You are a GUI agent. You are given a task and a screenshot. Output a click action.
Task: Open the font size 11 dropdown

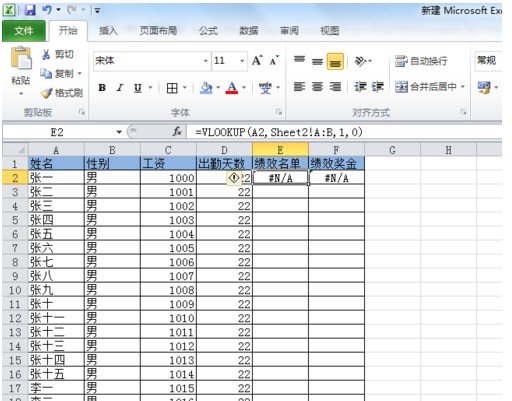pyautogui.click(x=242, y=61)
